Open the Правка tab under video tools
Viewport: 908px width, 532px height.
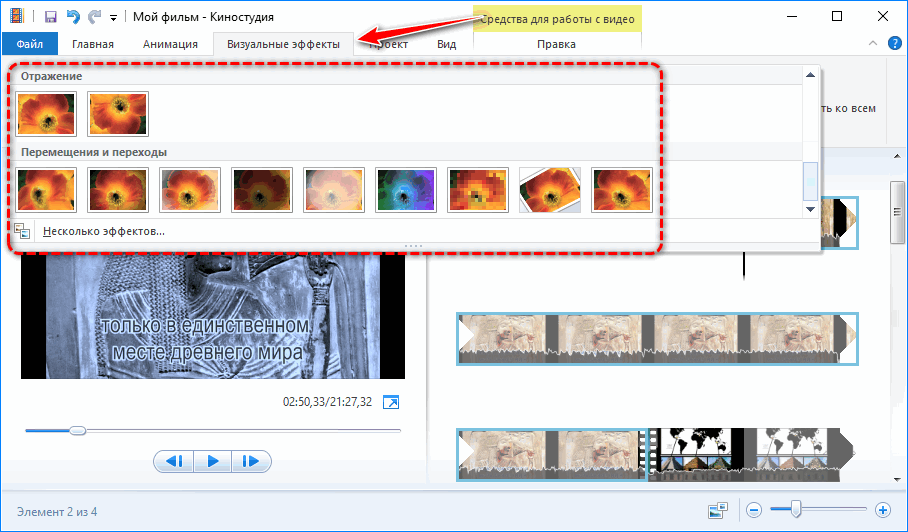556,44
